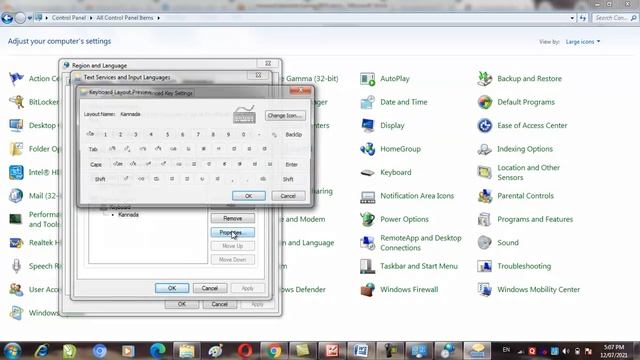
Task: Open the Date and Time icon
Action: (367, 102)
